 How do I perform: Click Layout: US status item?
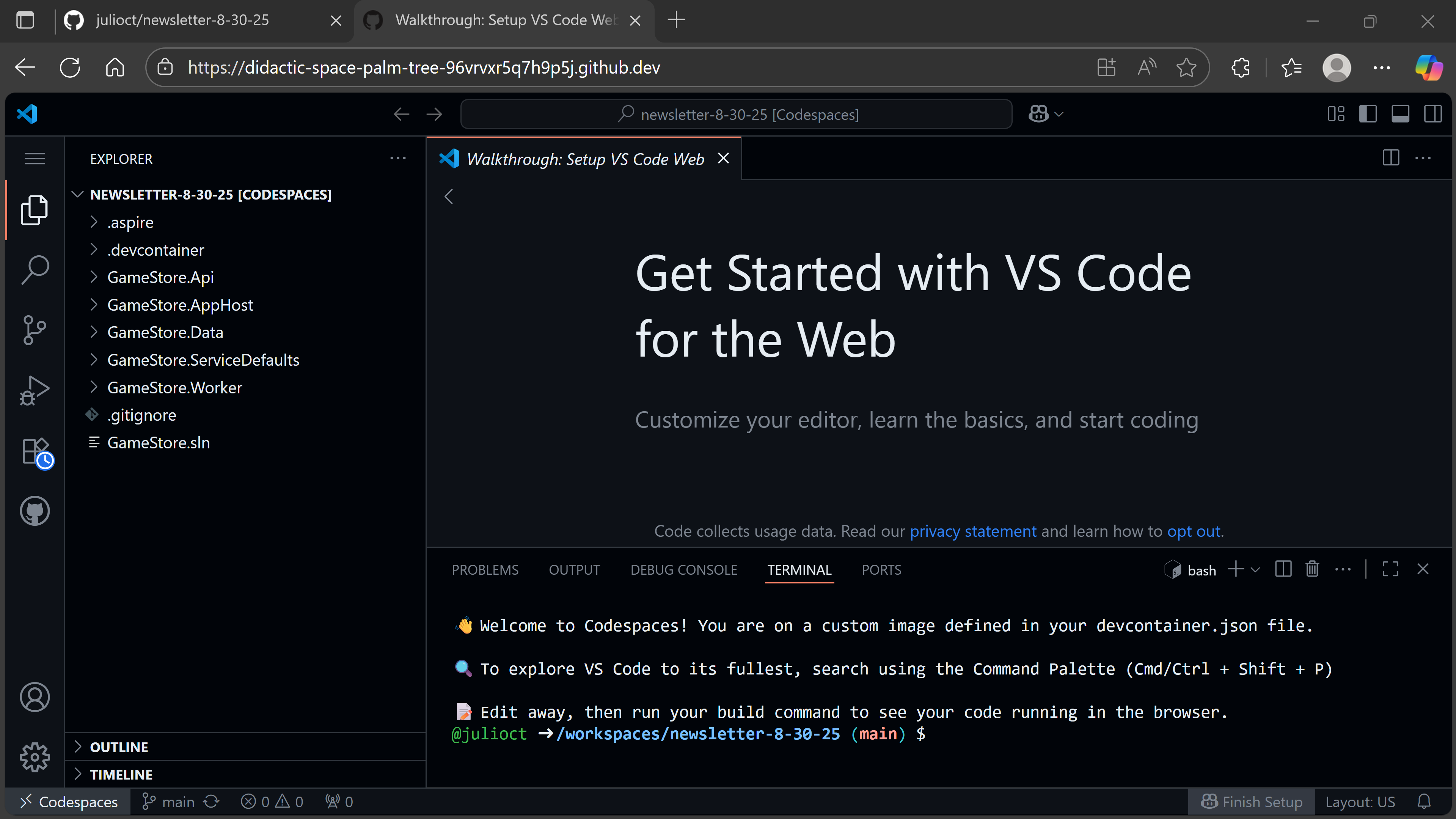tap(1360, 802)
